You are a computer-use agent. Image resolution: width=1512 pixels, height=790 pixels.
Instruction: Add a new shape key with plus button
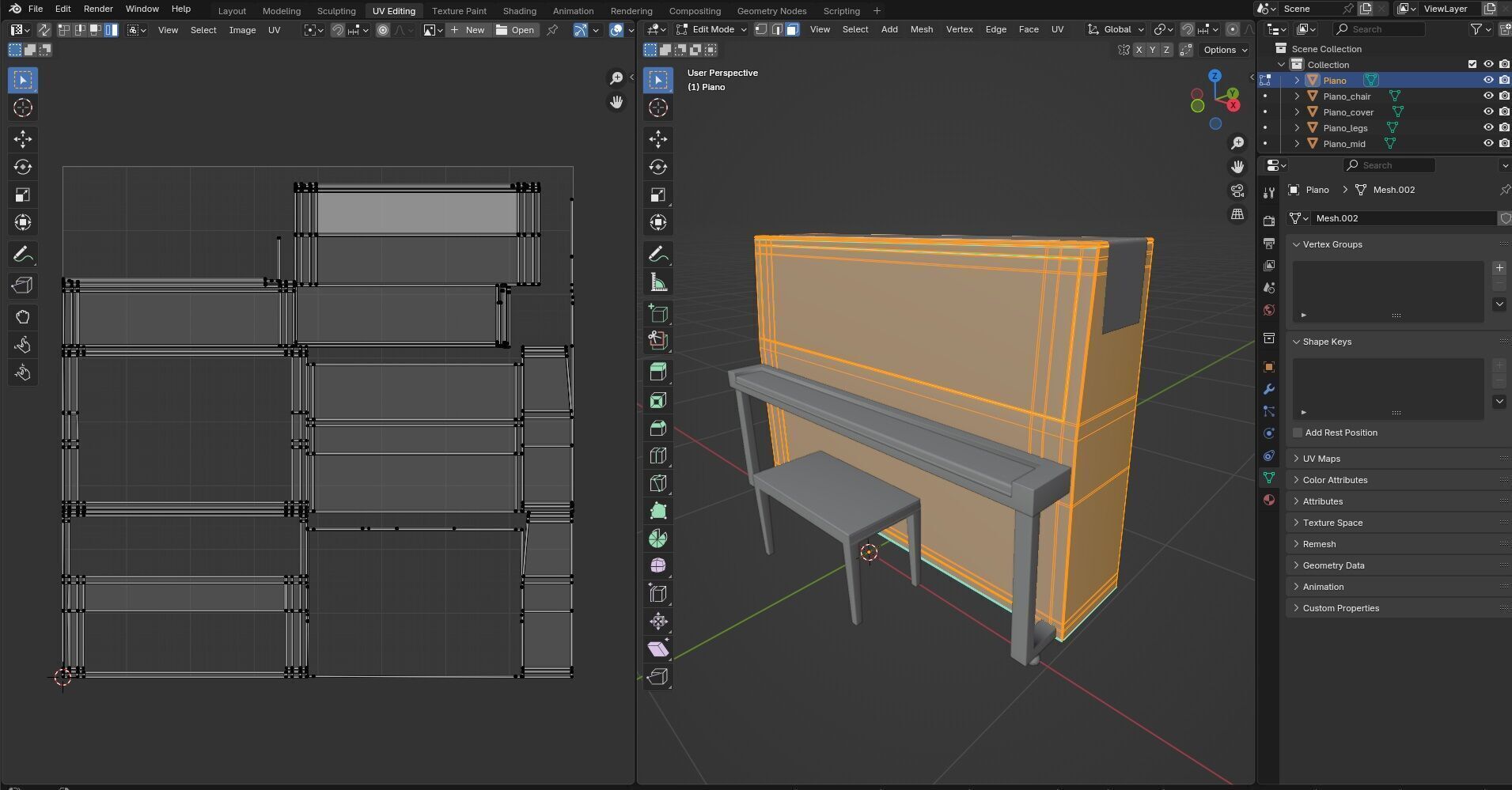coord(1499,365)
